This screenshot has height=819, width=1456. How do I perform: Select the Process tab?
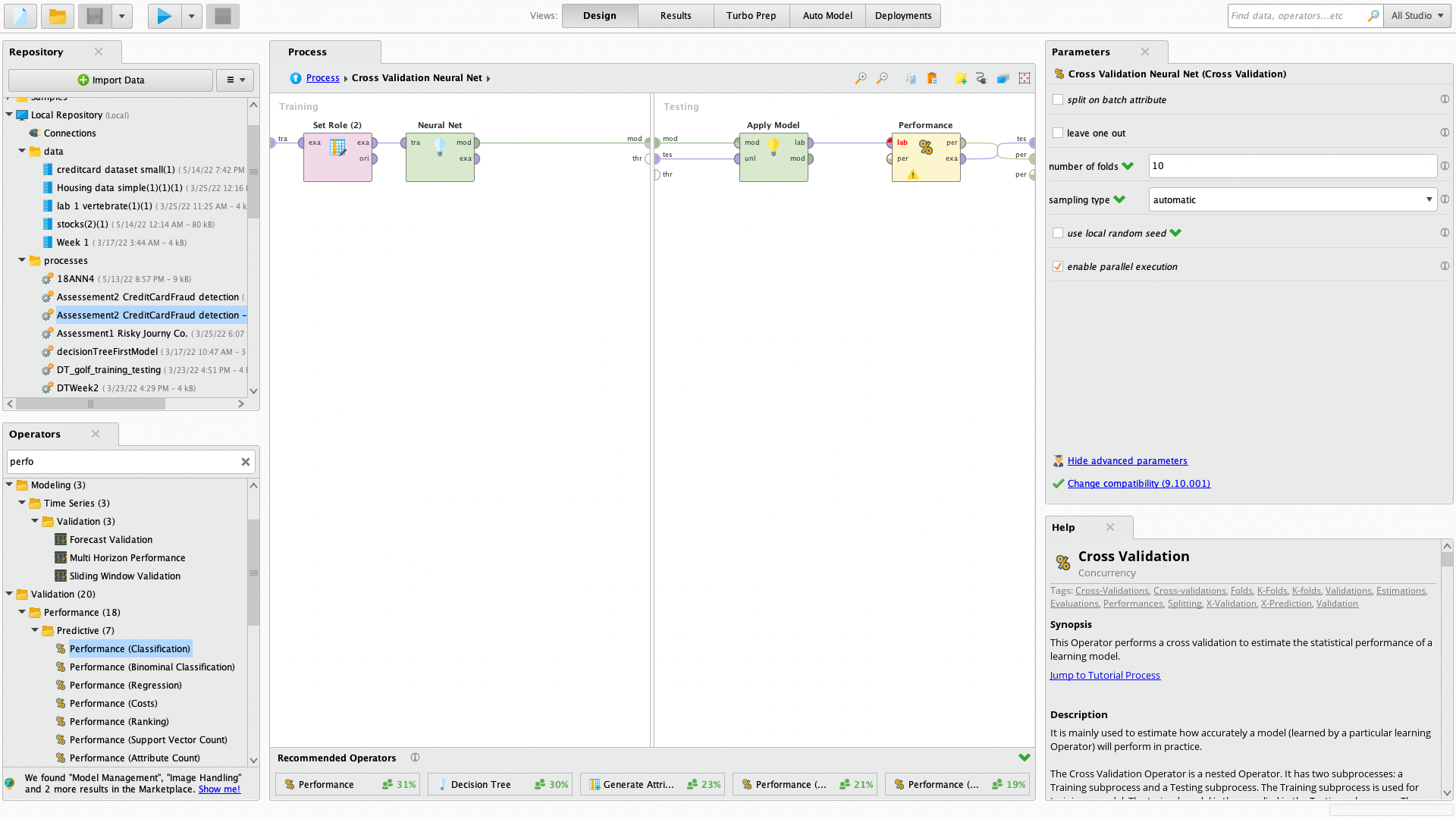pos(325,52)
